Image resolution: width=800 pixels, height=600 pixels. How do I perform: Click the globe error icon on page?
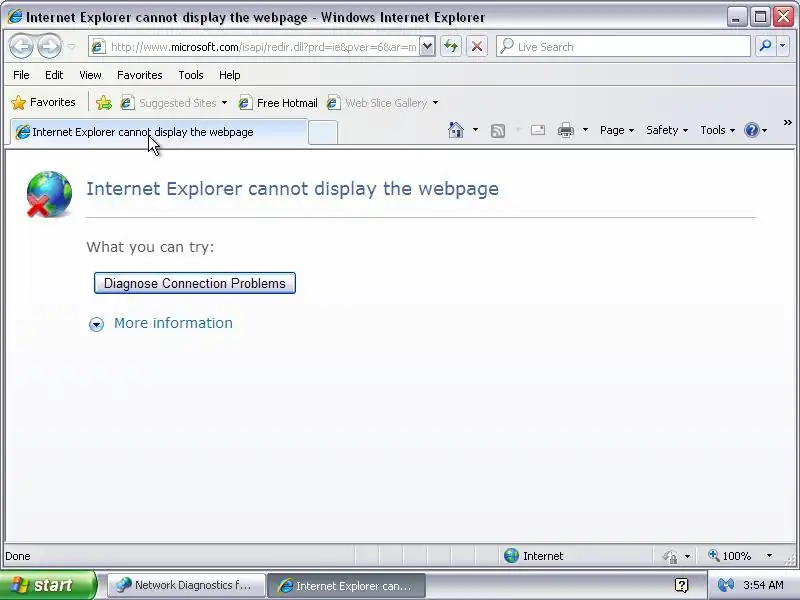[49, 194]
